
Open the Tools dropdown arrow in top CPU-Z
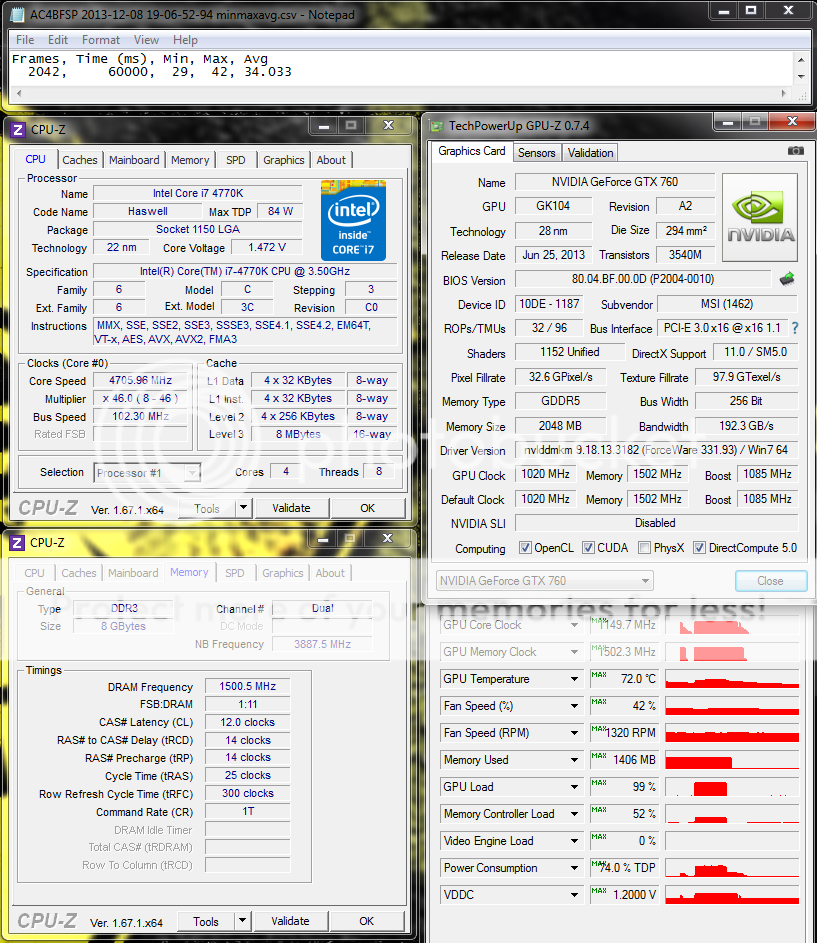(243, 508)
